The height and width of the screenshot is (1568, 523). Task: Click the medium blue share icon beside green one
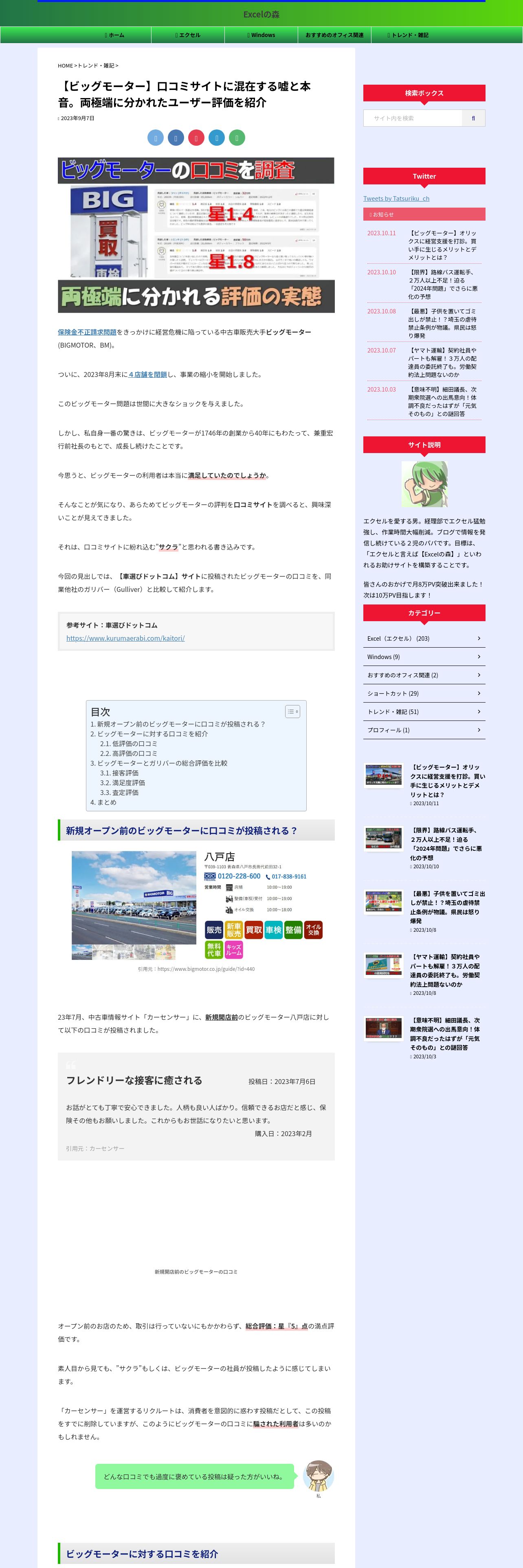pyautogui.click(x=217, y=138)
